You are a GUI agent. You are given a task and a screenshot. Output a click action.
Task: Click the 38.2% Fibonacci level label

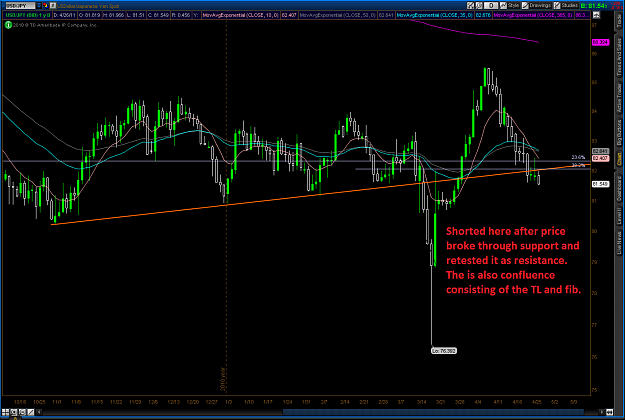click(578, 165)
